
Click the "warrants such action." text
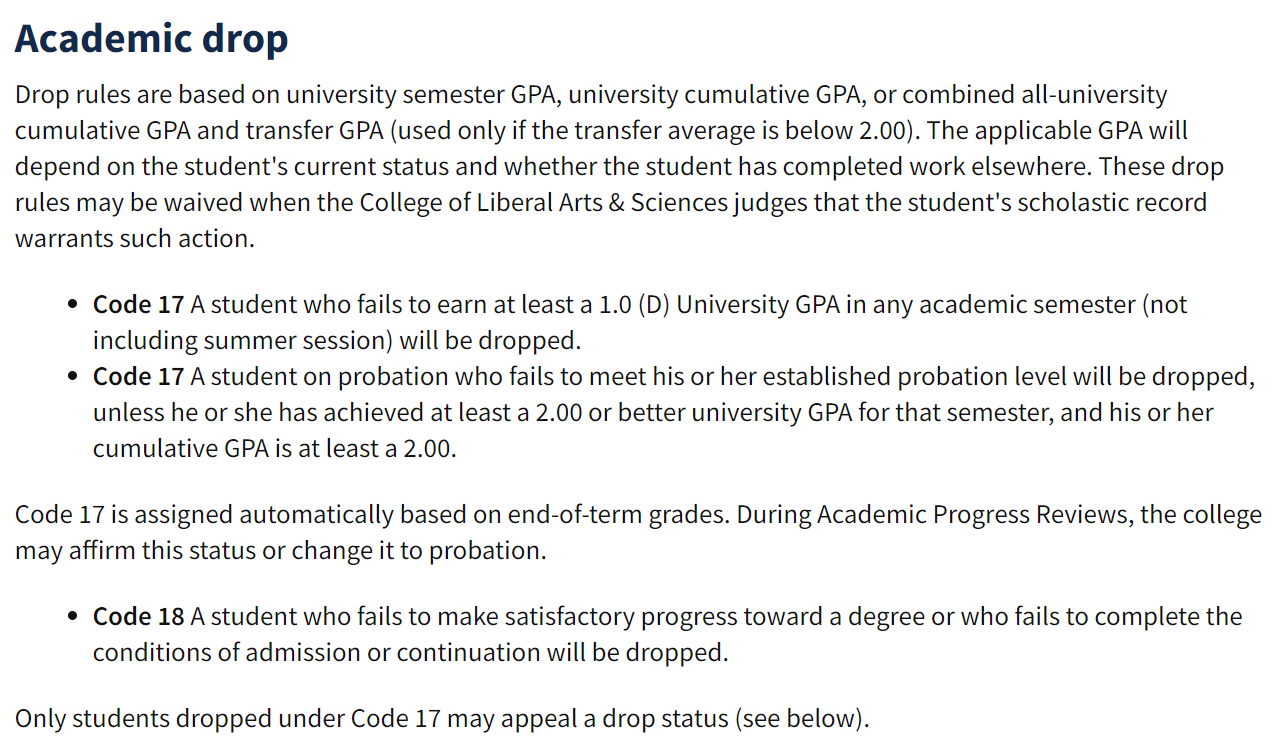coord(134,239)
